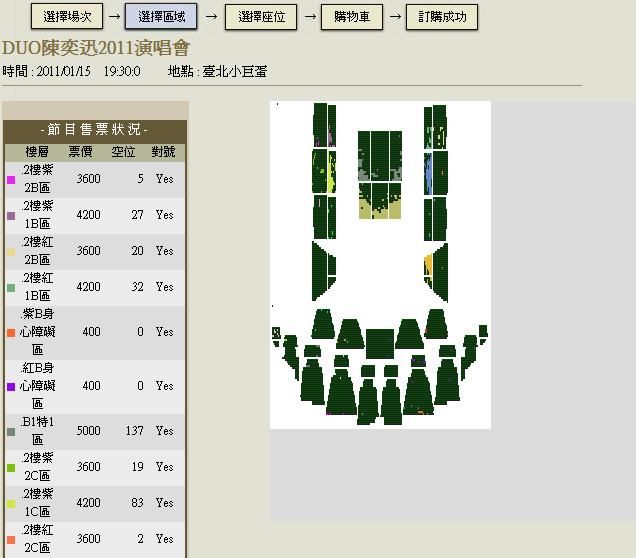Click the center square floor block on seat map
The height and width of the screenshot is (558, 636).
pyautogui.click(x=380, y=344)
